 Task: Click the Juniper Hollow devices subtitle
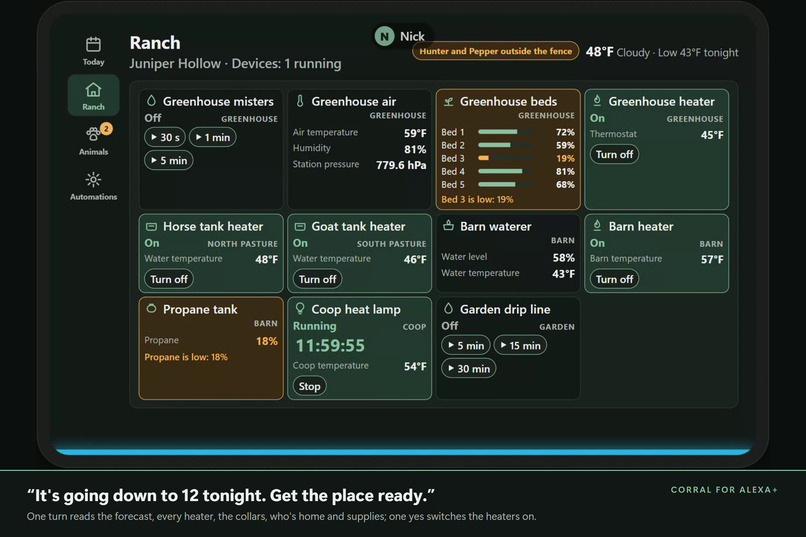pos(235,64)
